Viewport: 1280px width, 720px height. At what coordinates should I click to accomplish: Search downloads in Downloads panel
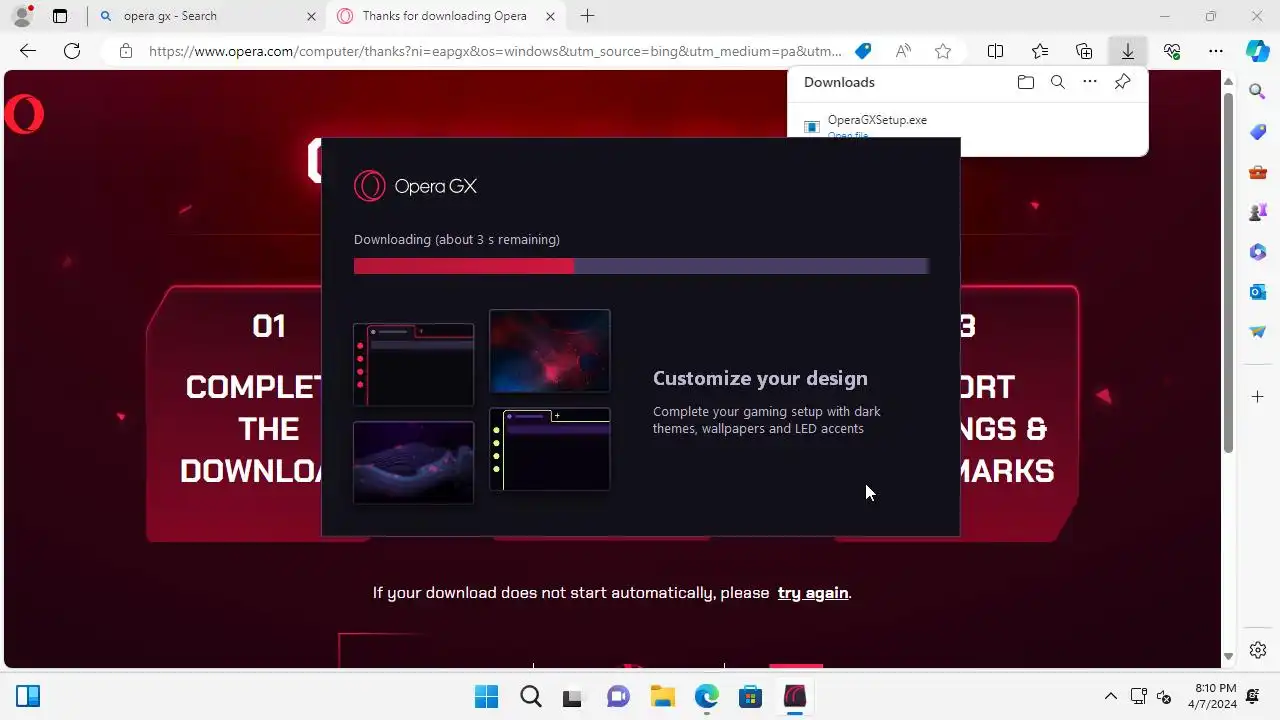tap(1057, 82)
